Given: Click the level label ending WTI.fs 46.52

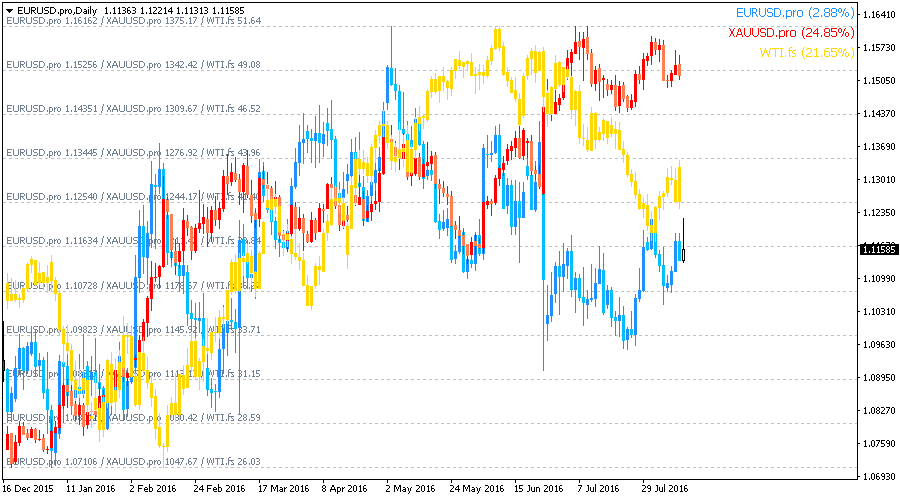Looking at the screenshot, I should pyautogui.click(x=133, y=108).
